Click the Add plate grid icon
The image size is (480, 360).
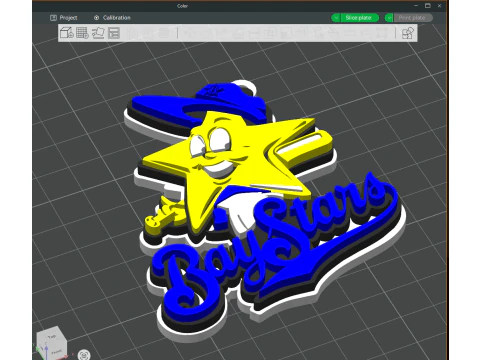pyautogui.click(x=82, y=33)
